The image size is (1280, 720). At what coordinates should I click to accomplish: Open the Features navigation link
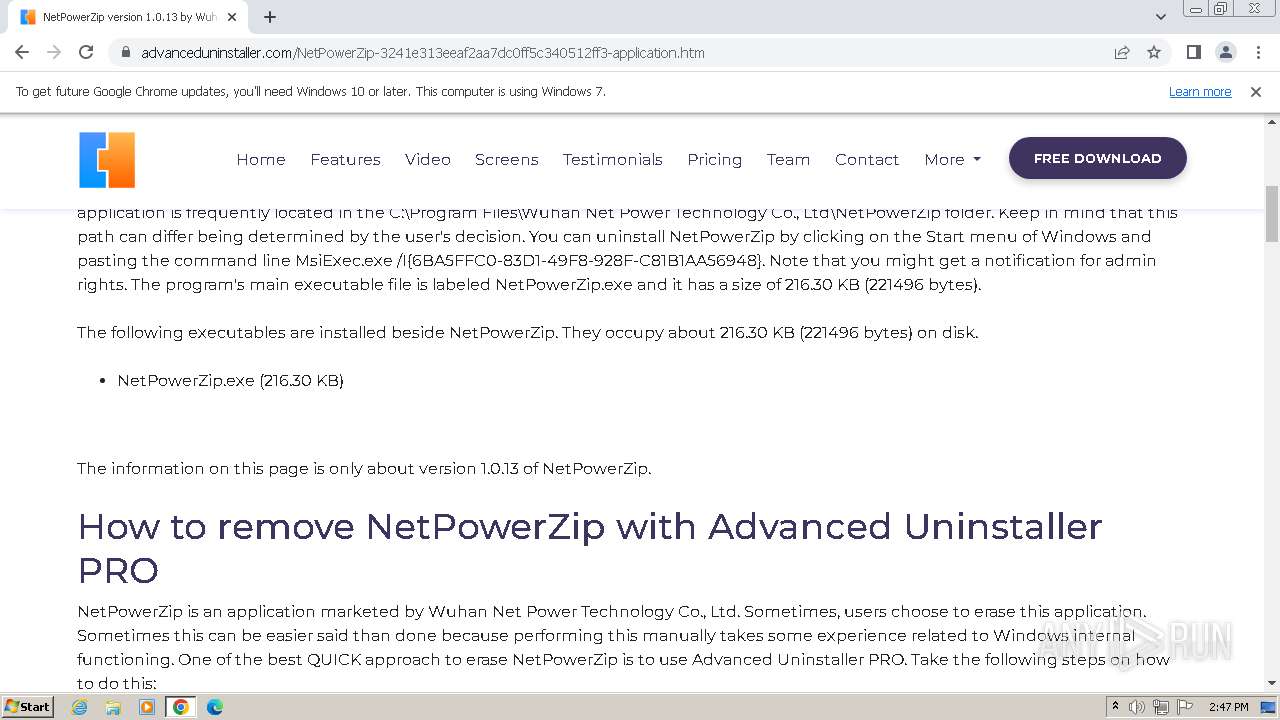point(345,159)
